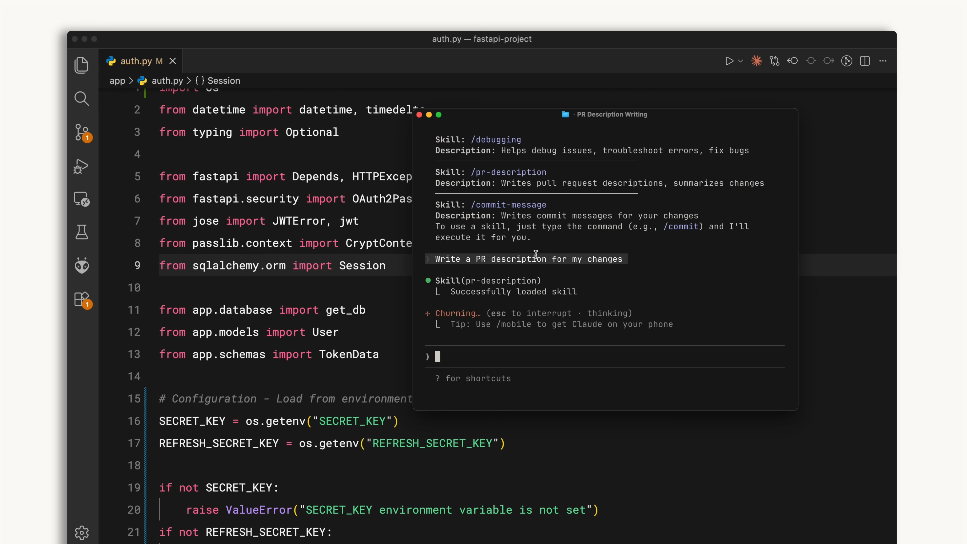
Task: Click the PR Description Writing folder icon
Action: 566,115
